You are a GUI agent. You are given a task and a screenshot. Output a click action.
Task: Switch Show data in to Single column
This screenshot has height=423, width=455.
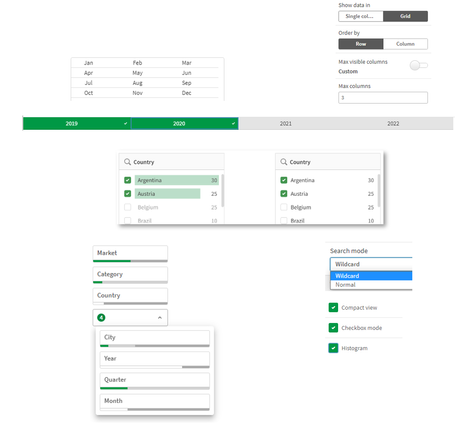coord(361,16)
